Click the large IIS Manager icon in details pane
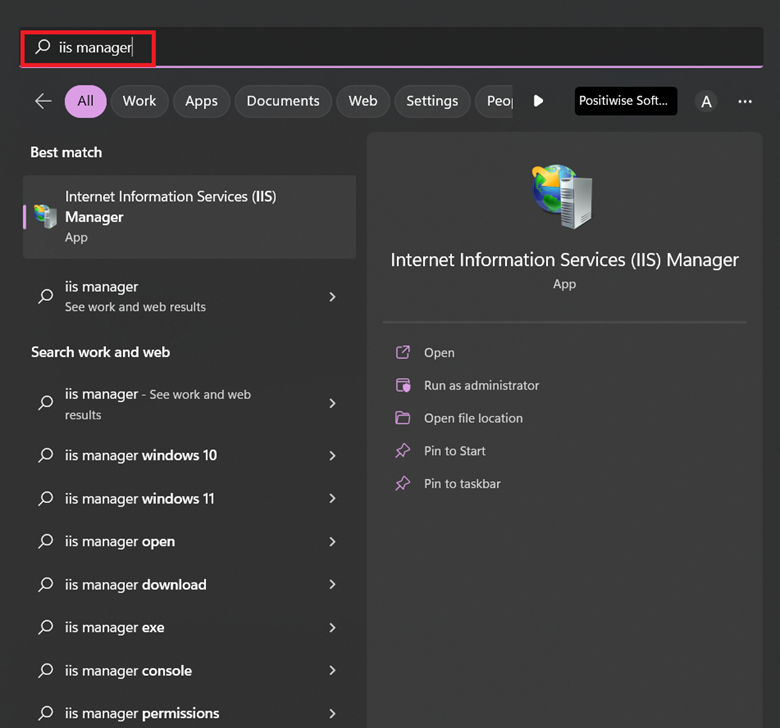This screenshot has height=728, width=780. (562, 196)
